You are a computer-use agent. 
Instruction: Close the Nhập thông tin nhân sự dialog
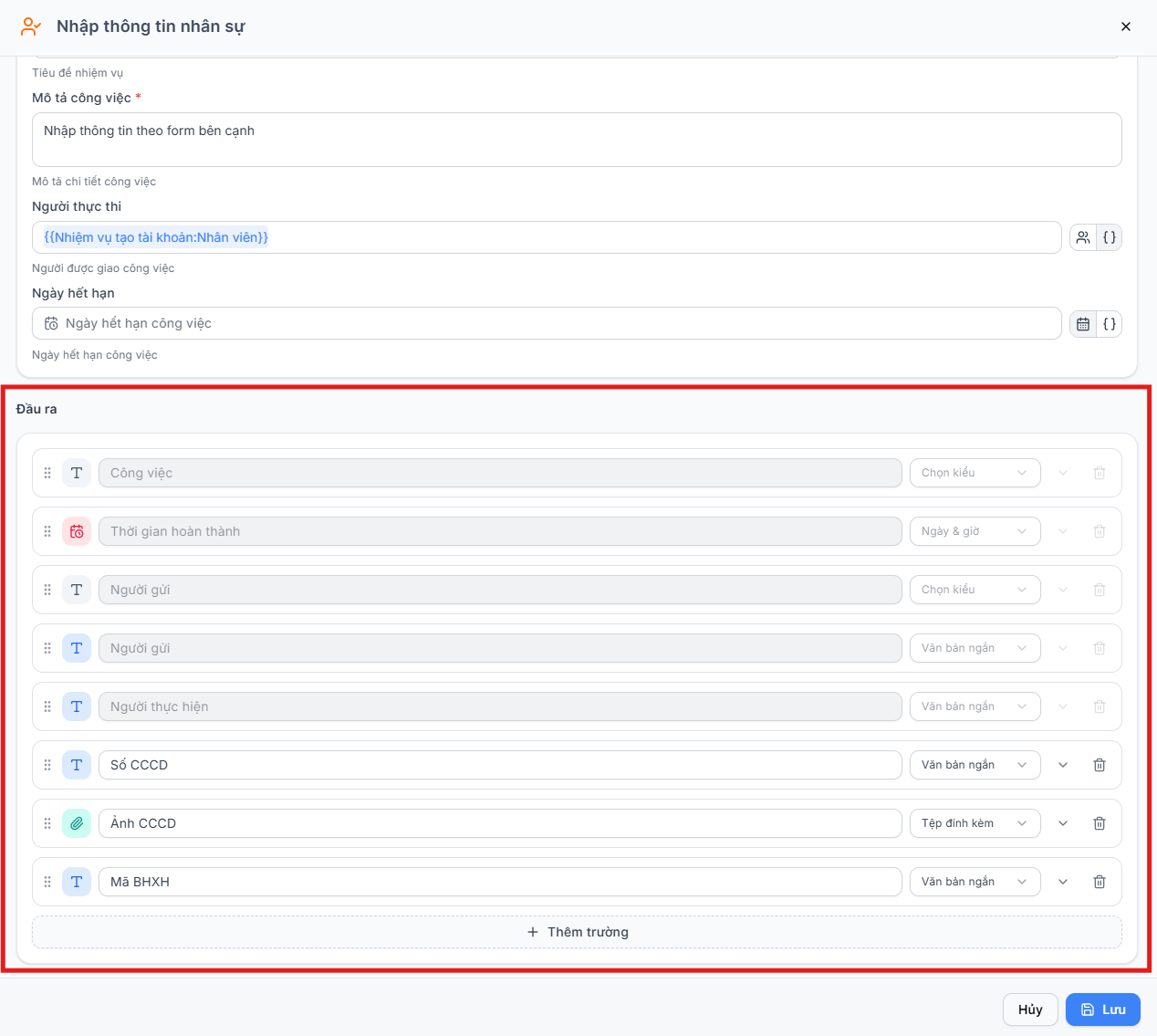pyautogui.click(x=1126, y=26)
